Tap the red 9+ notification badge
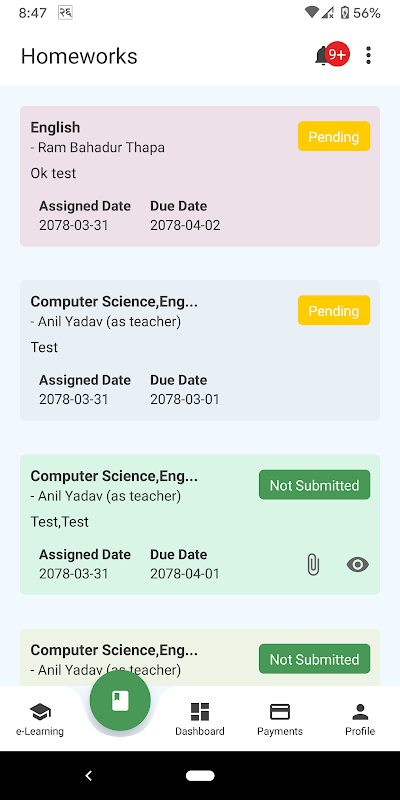 [x=337, y=54]
